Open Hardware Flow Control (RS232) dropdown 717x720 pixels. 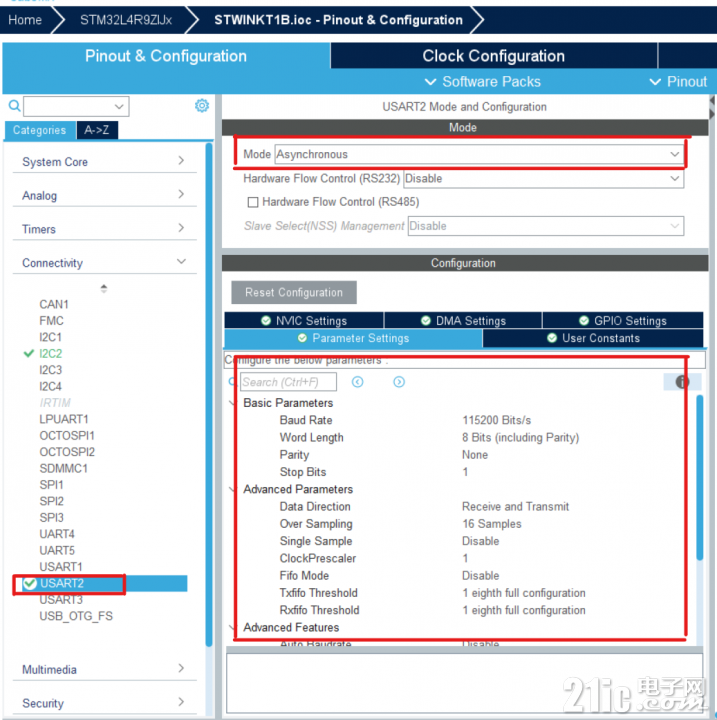pos(543,179)
